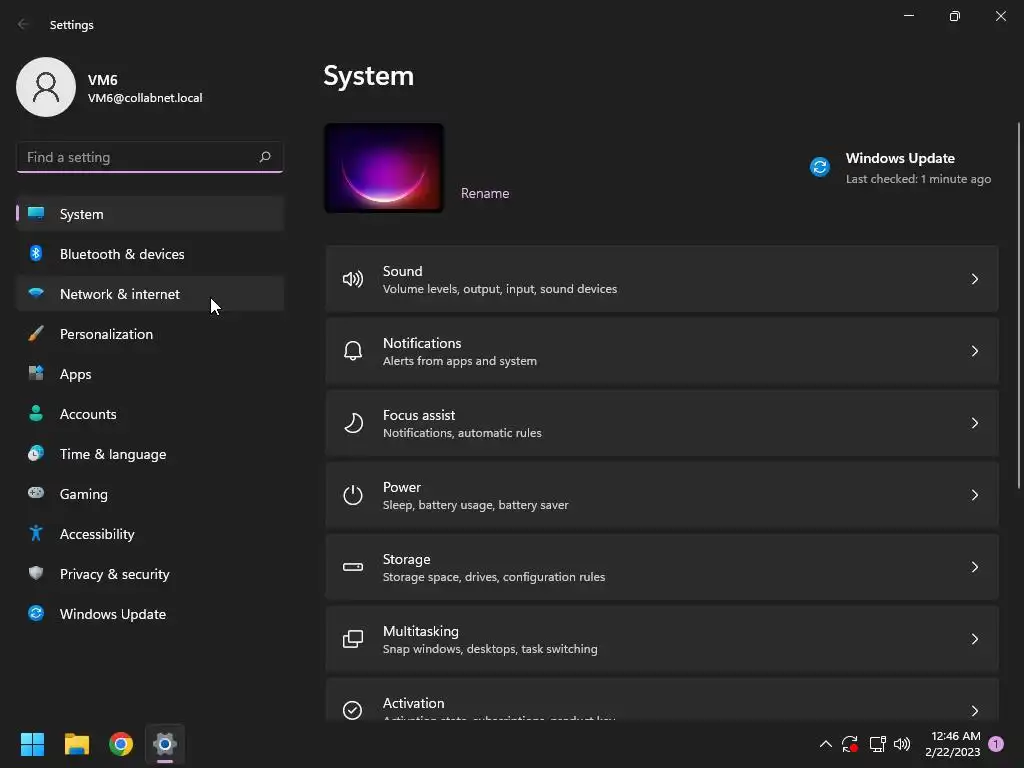Image resolution: width=1024 pixels, height=768 pixels.
Task: Open the notification count badge
Action: point(996,744)
